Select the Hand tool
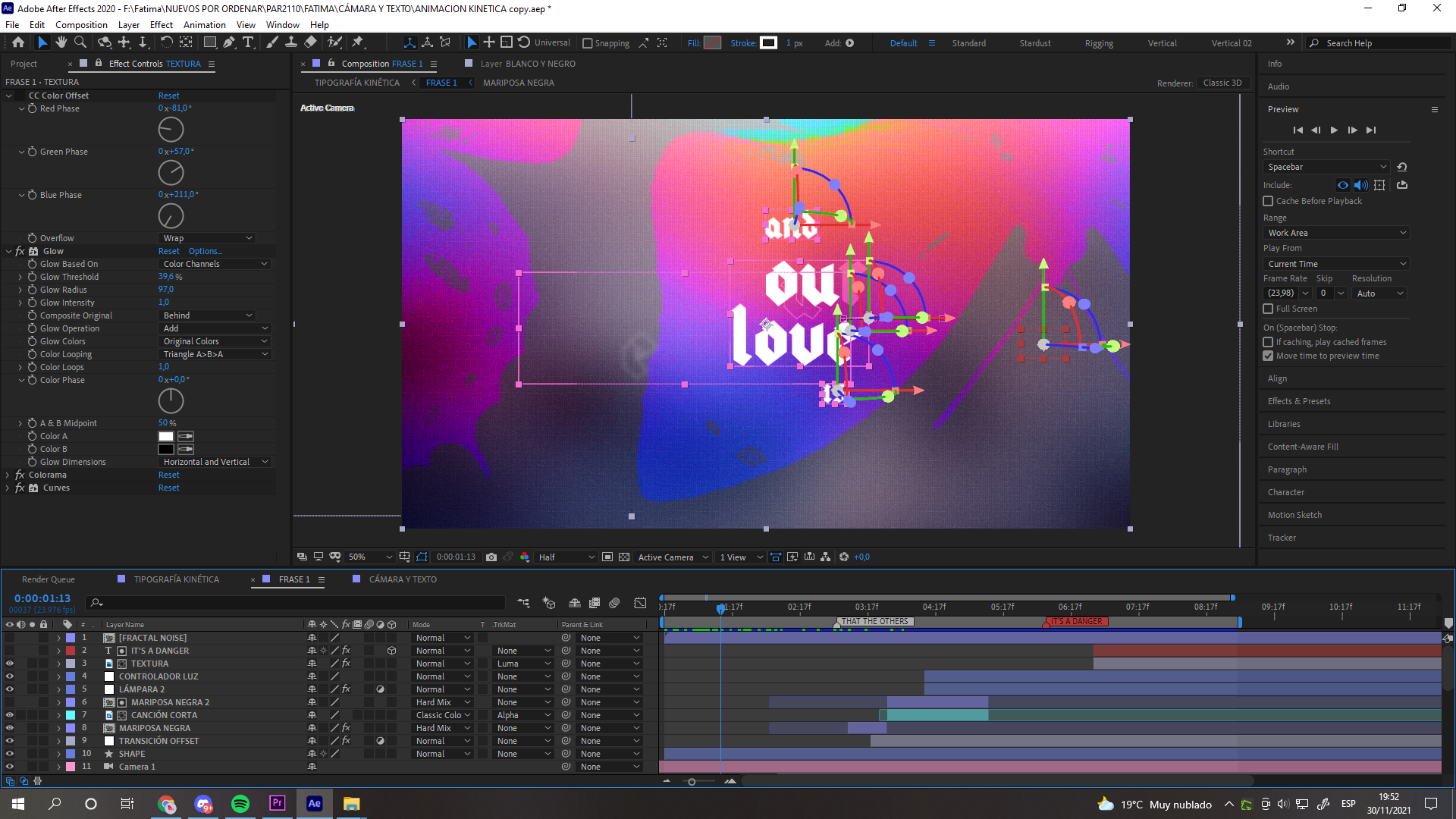 (61, 42)
